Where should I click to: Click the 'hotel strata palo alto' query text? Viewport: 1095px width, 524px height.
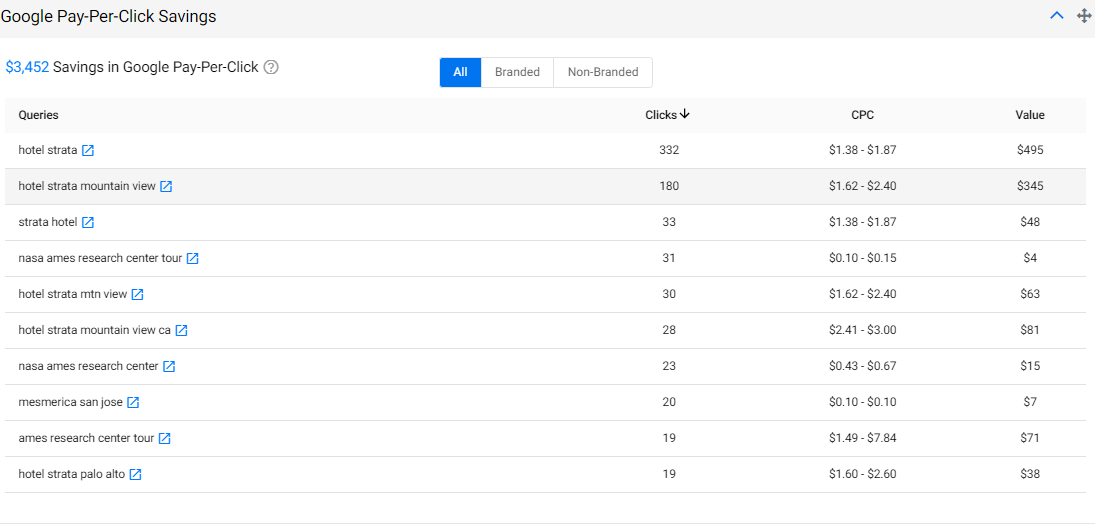72,474
